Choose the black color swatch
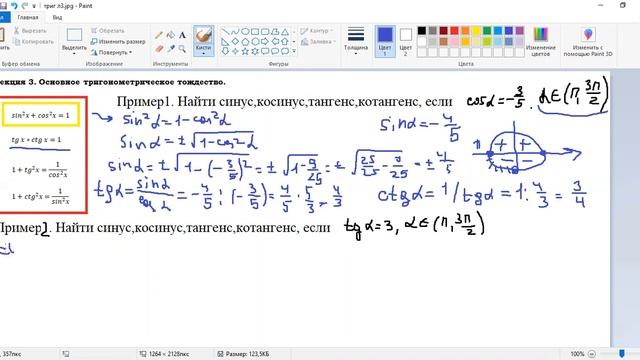Image resolution: width=640 pixels, height=360 pixels. click(422, 31)
